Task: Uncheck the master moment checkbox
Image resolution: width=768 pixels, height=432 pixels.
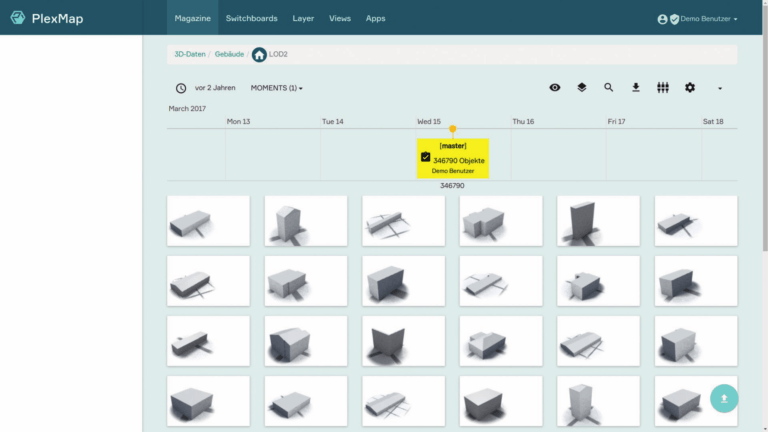Action: 426,157
